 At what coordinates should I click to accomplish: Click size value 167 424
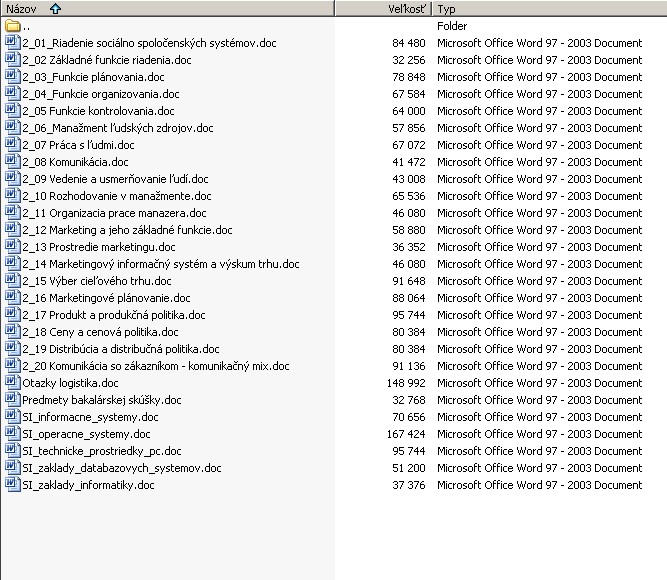pyautogui.click(x=406, y=434)
